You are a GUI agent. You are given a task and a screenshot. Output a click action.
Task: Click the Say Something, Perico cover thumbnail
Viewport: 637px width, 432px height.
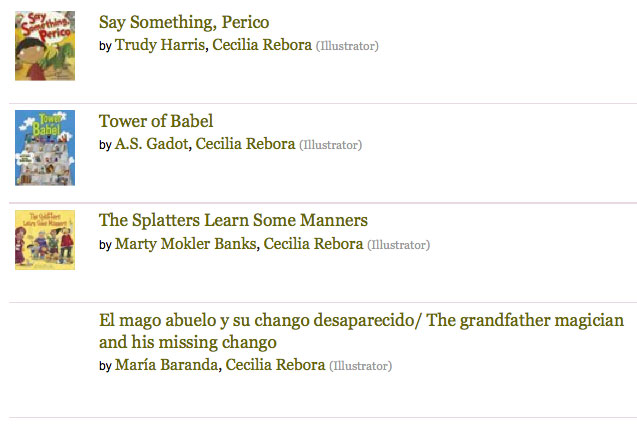tap(45, 46)
